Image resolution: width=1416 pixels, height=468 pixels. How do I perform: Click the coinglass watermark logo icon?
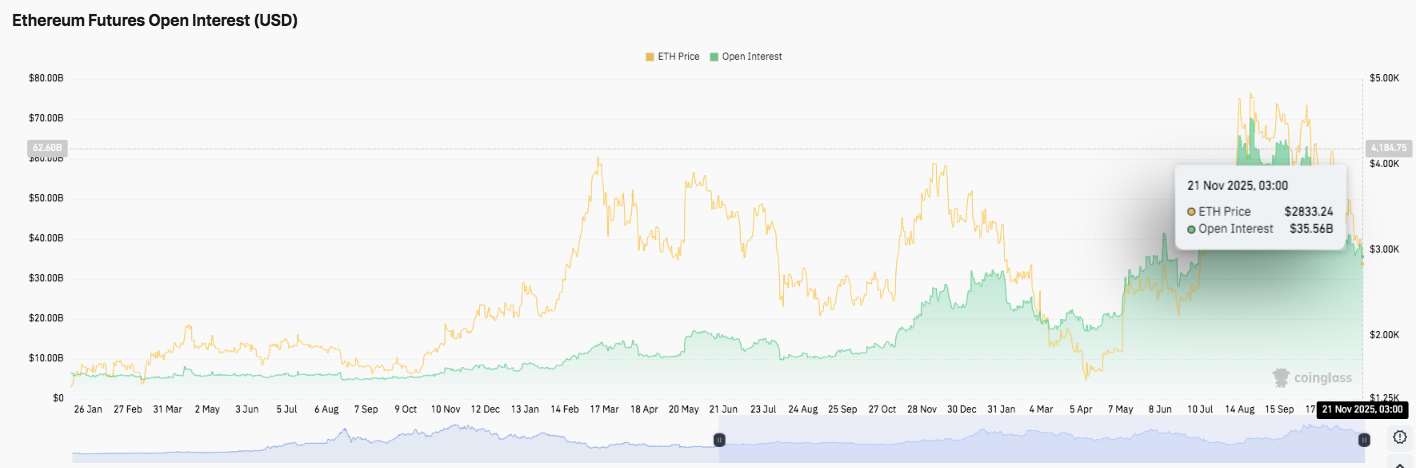pyautogui.click(x=1282, y=378)
